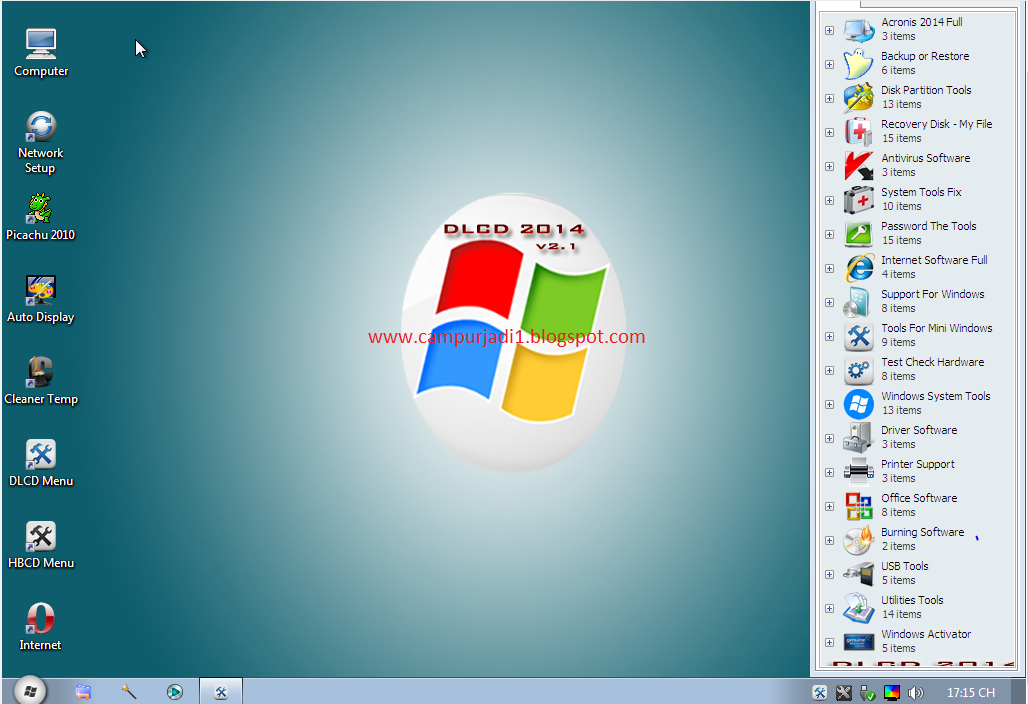Select the Windows Activator icon

[859, 643]
